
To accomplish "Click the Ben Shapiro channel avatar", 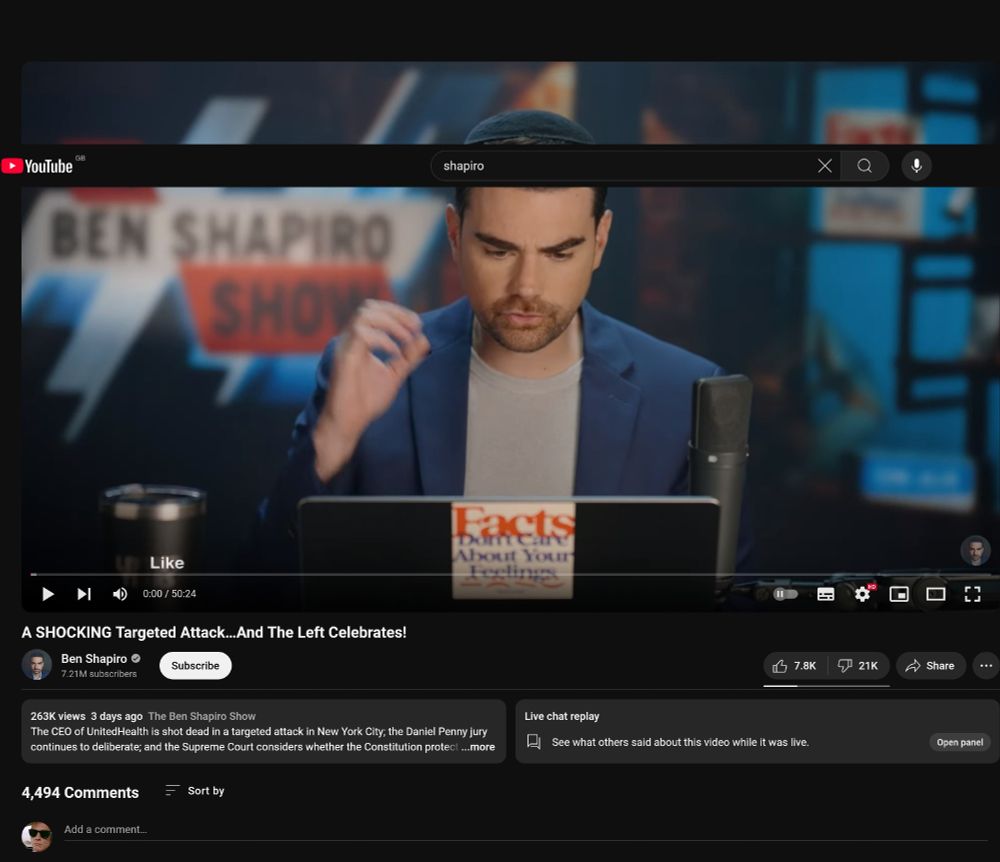I will pyautogui.click(x=36, y=665).
